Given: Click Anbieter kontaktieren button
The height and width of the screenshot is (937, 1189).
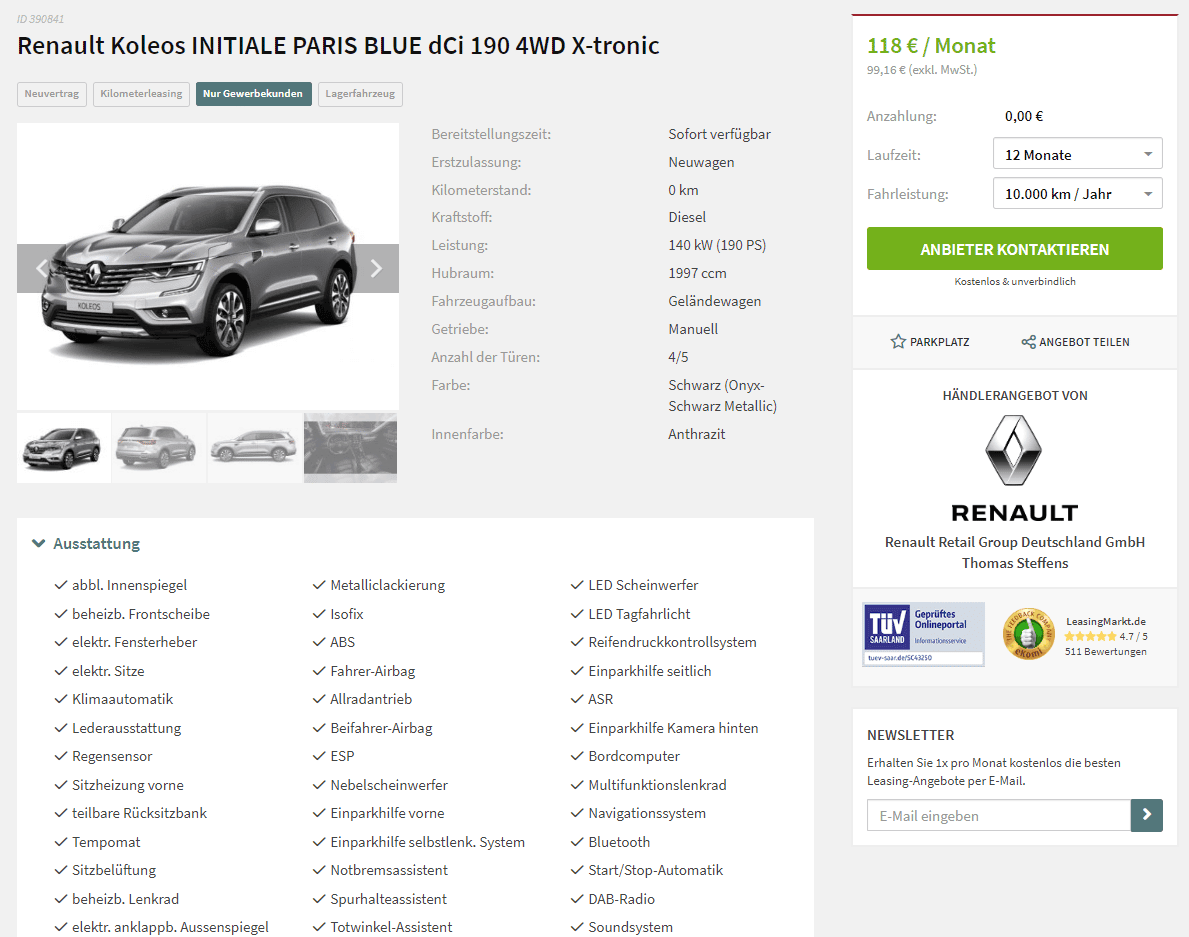Looking at the screenshot, I should 1015,249.
